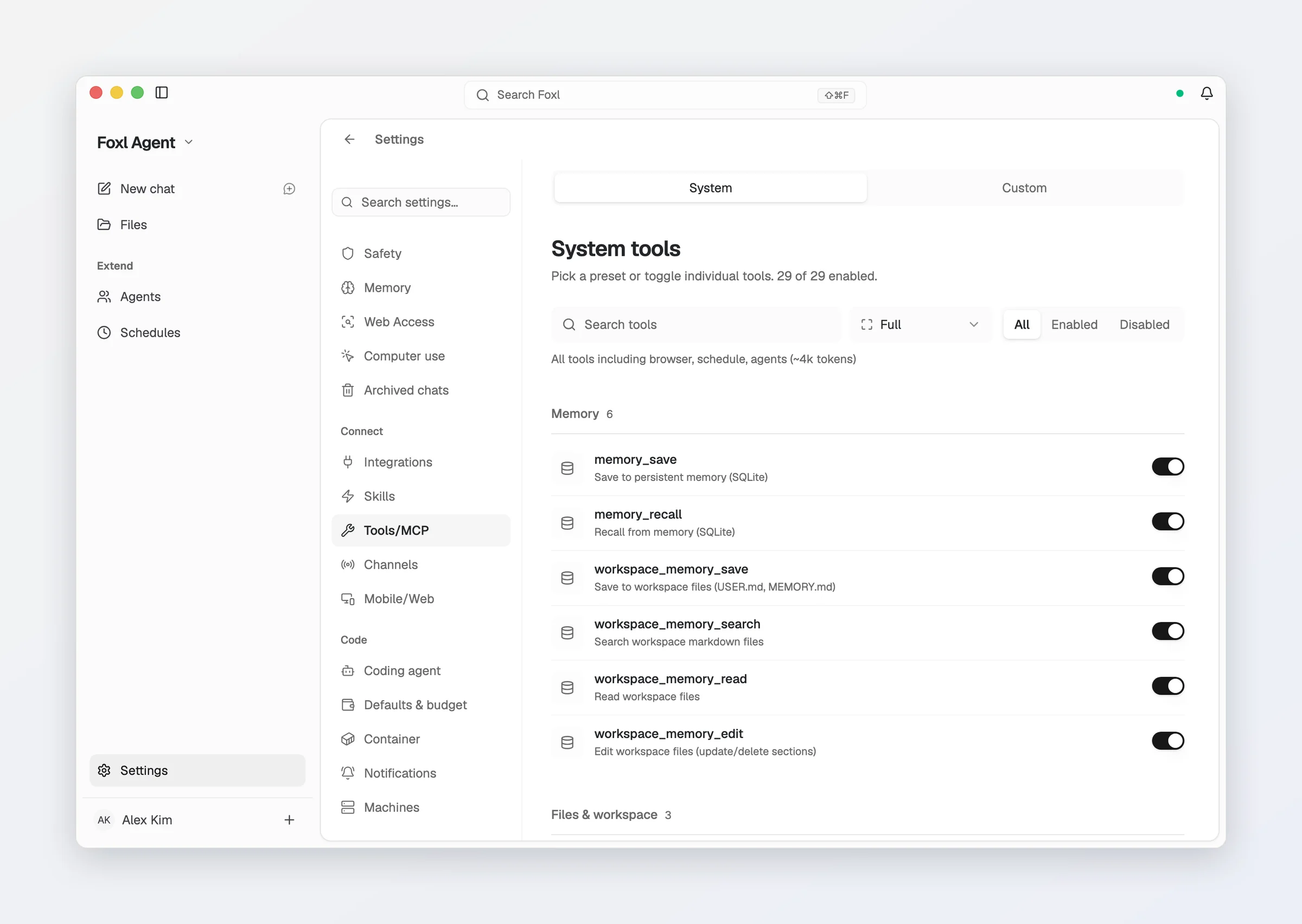The height and width of the screenshot is (924, 1302).
Task: Click the Search tools input field
Action: [x=696, y=324]
